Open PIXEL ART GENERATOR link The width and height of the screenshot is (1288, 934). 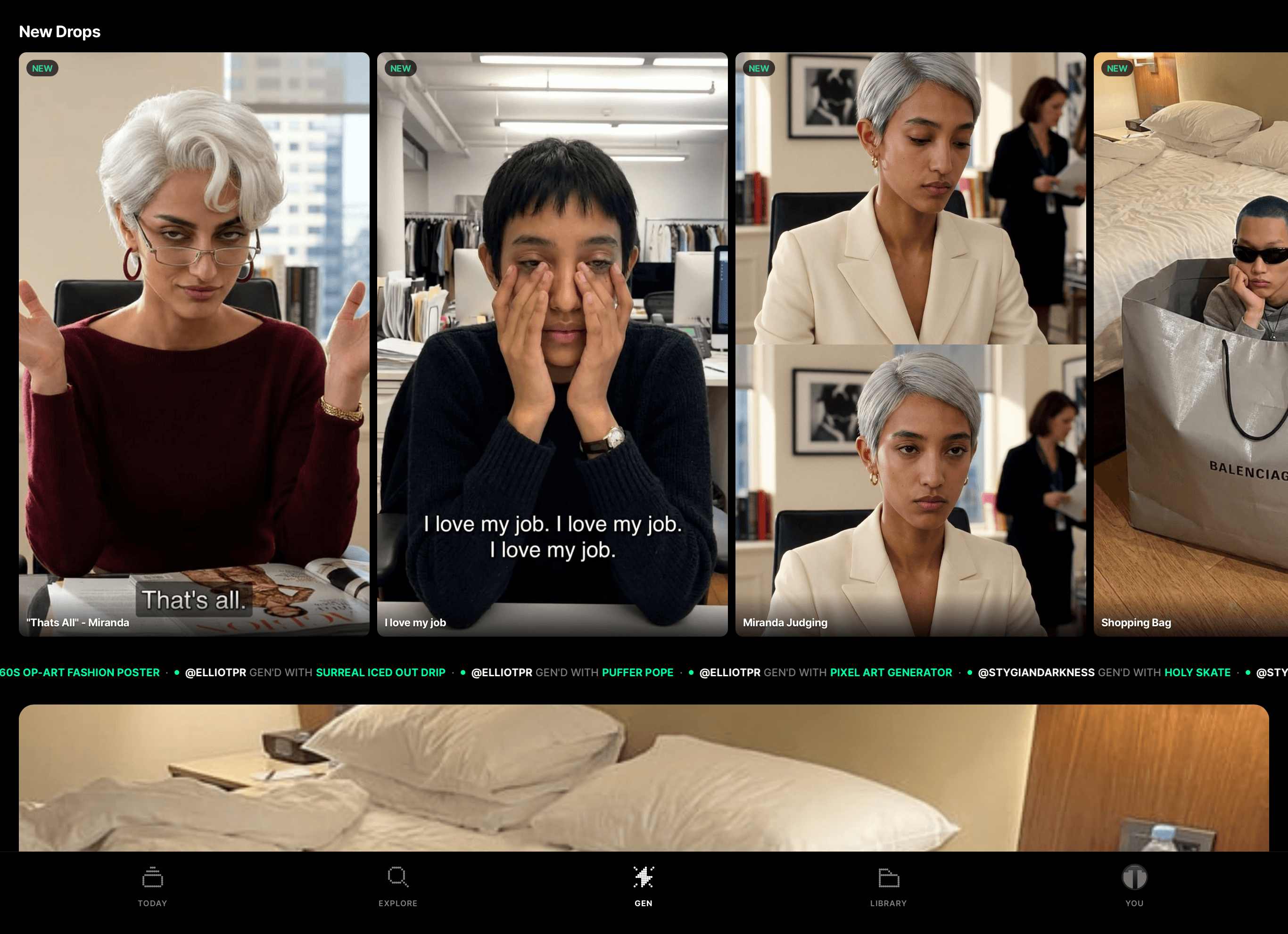pos(891,672)
